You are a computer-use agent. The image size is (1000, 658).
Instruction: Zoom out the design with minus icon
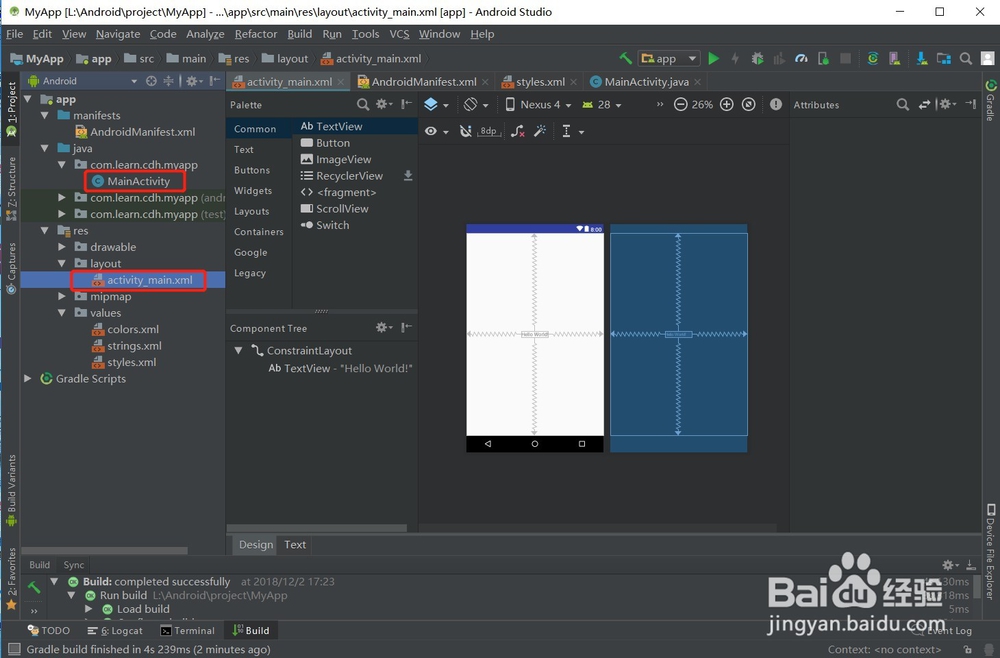[680, 105]
